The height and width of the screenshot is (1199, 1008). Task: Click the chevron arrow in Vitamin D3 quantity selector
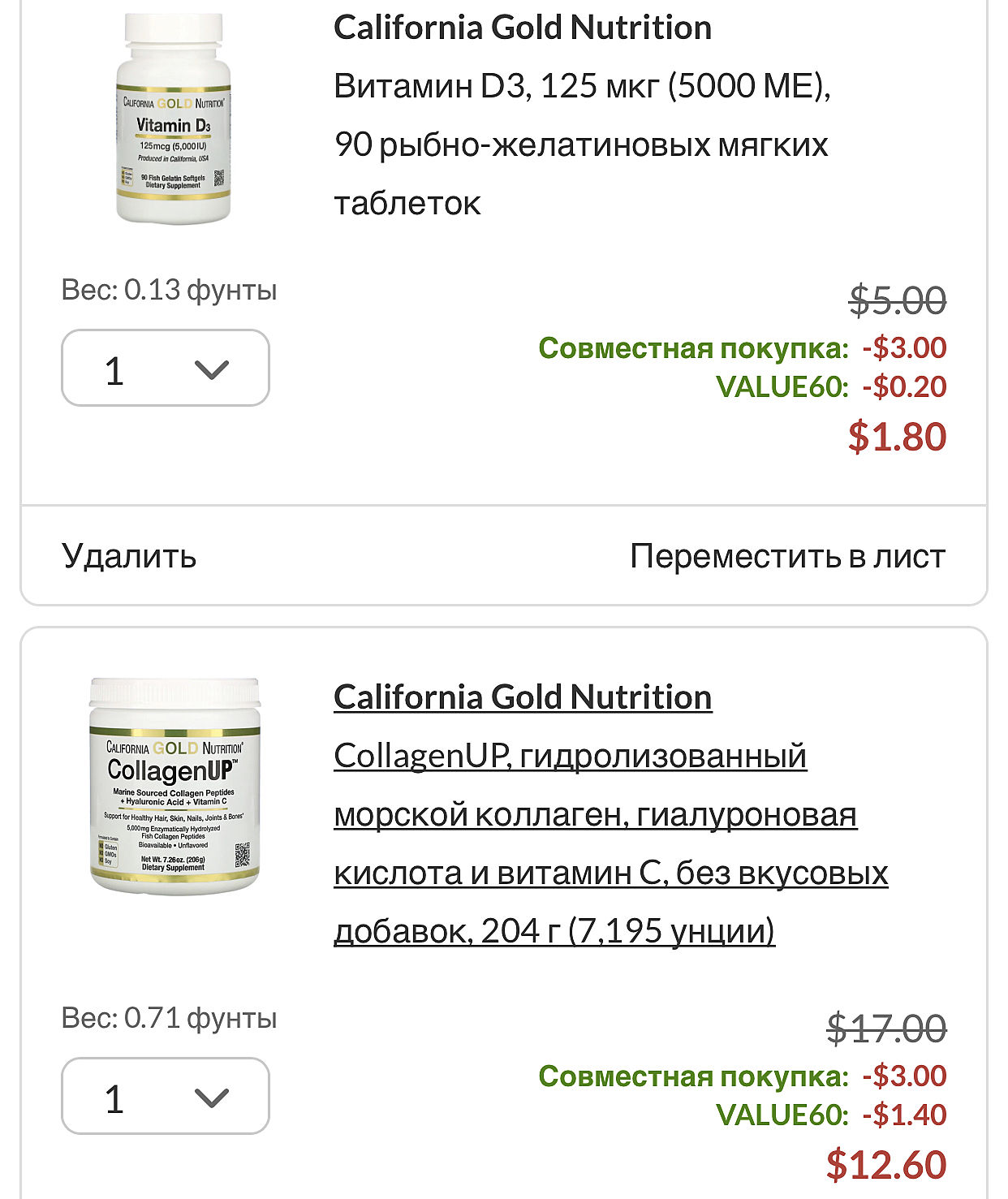pyautogui.click(x=212, y=370)
